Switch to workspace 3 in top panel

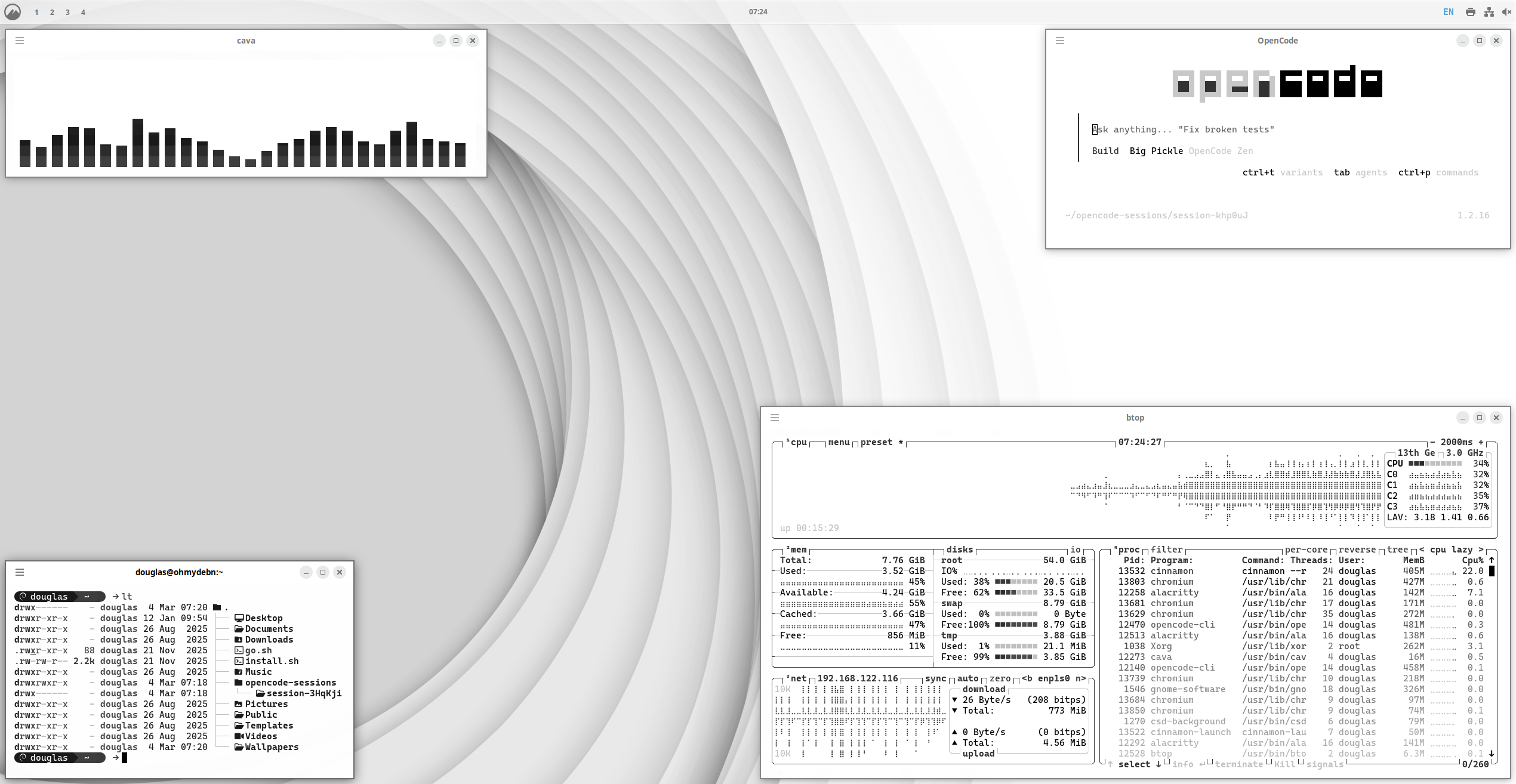pyautogui.click(x=67, y=13)
